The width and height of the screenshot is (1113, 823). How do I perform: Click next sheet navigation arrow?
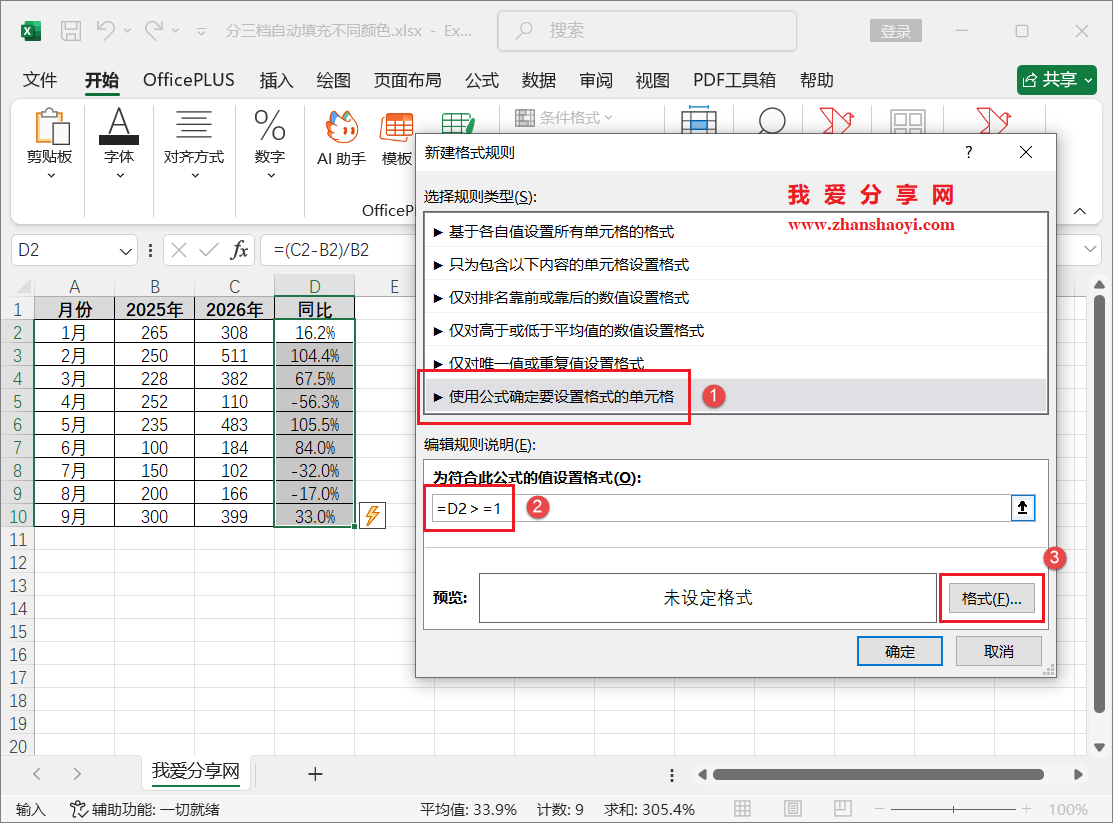pos(77,774)
